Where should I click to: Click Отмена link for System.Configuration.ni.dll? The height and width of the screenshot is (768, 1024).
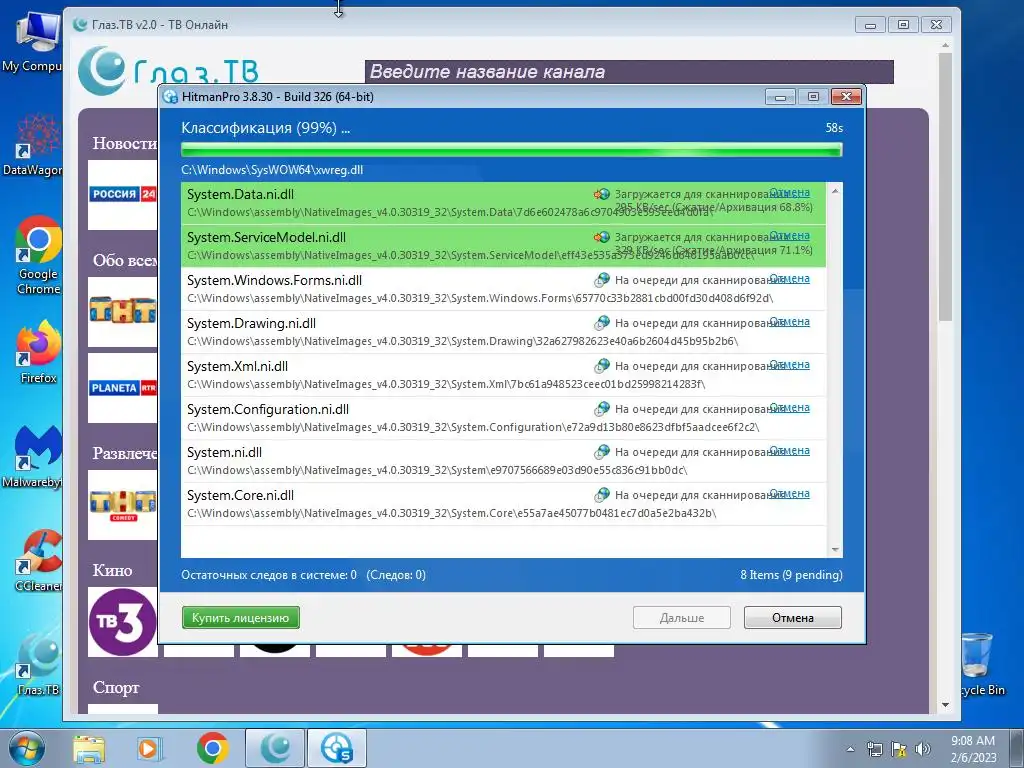(789, 408)
